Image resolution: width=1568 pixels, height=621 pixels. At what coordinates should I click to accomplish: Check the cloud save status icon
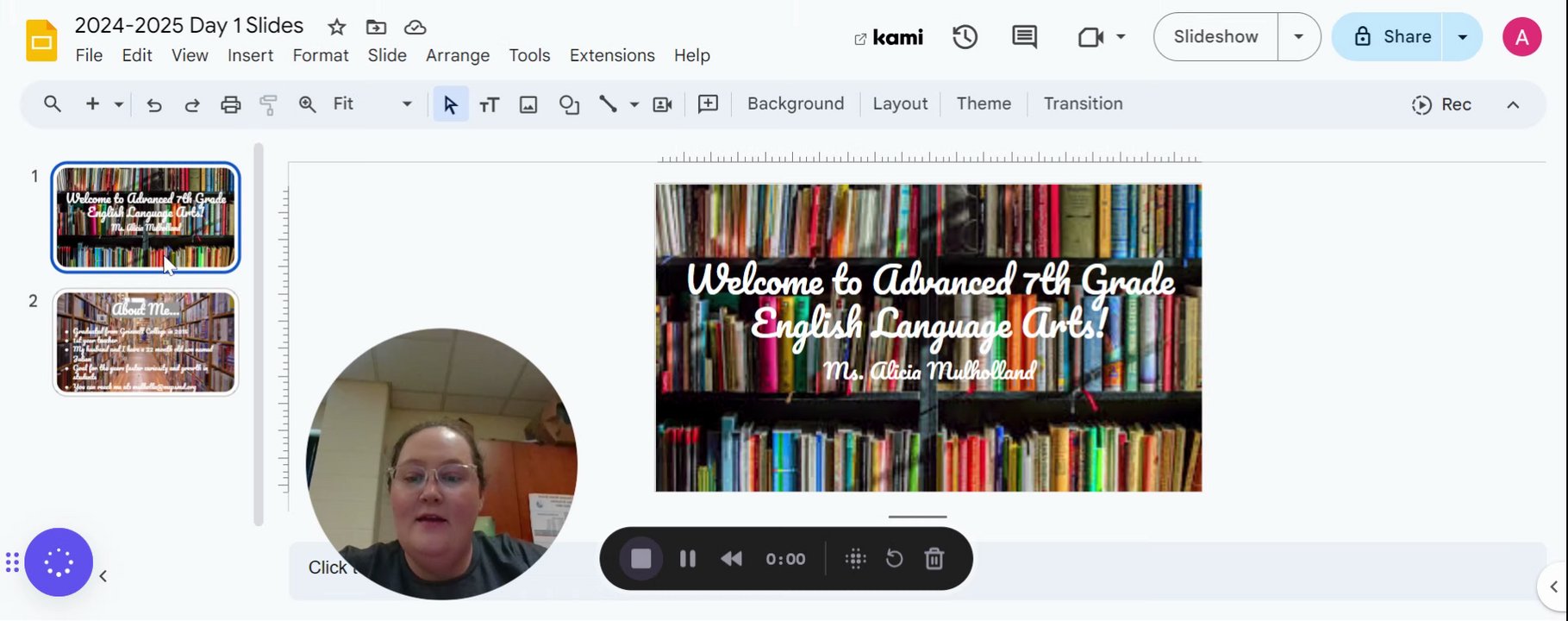click(x=415, y=27)
